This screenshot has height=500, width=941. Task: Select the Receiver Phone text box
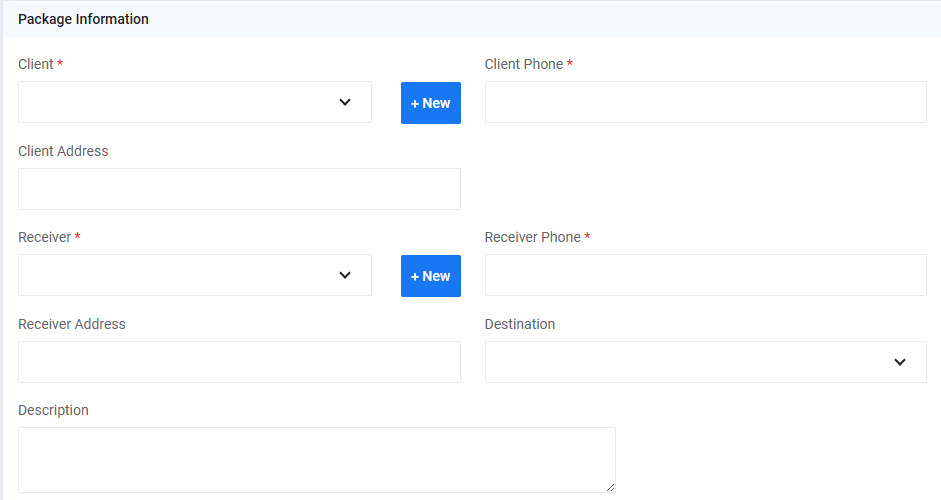tap(705, 275)
